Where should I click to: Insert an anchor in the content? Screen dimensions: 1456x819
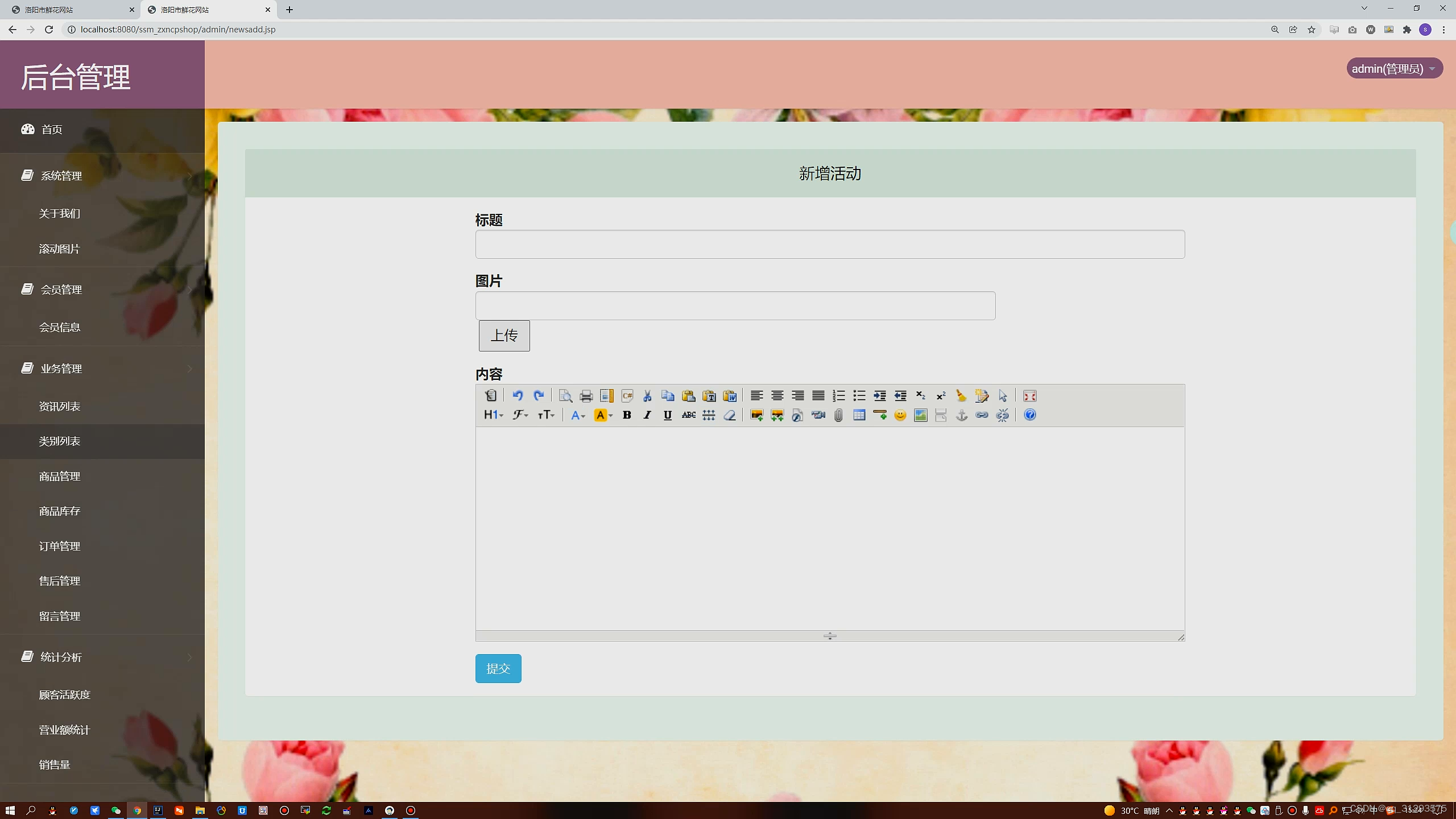tap(961, 415)
